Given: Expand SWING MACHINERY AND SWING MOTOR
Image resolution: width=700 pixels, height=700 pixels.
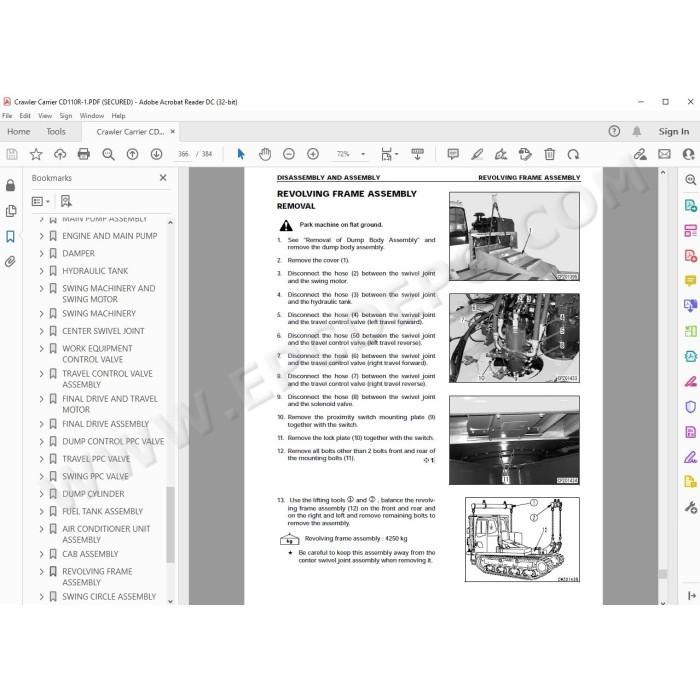Looking at the screenshot, I should [42, 289].
